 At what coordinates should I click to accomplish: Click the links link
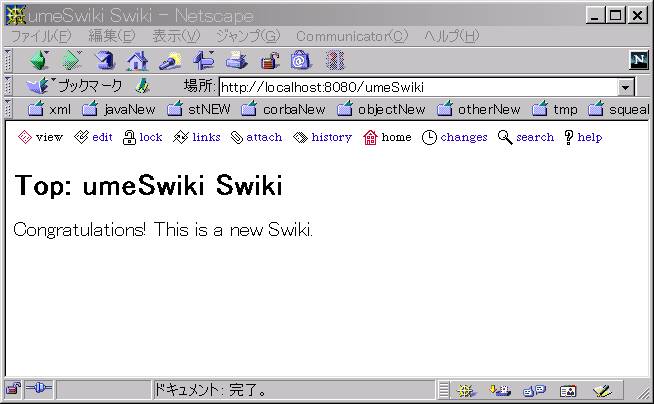pos(206,137)
